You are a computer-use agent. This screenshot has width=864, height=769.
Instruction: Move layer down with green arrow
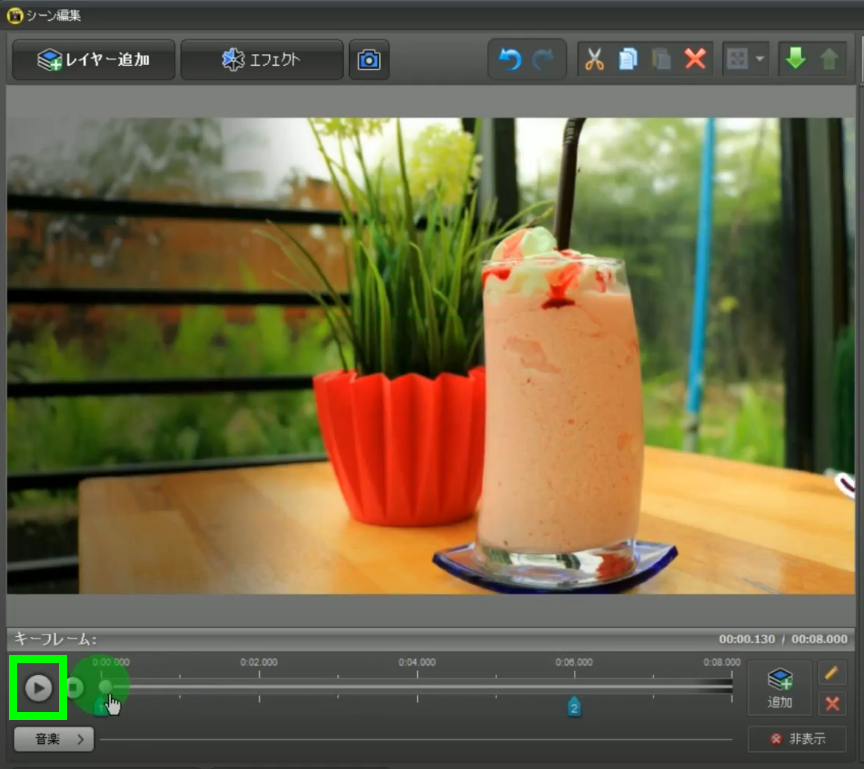[795, 60]
